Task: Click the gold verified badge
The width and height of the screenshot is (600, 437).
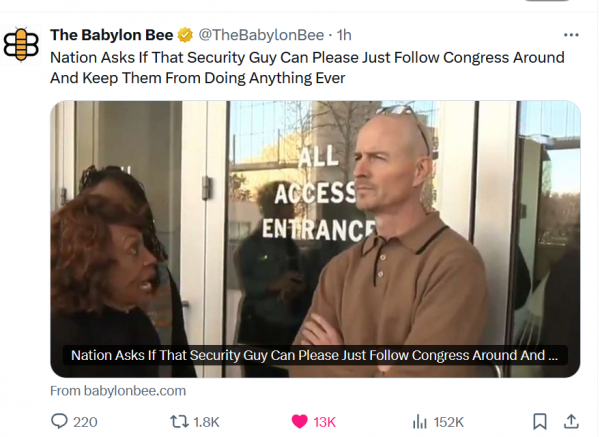Action: [185, 35]
